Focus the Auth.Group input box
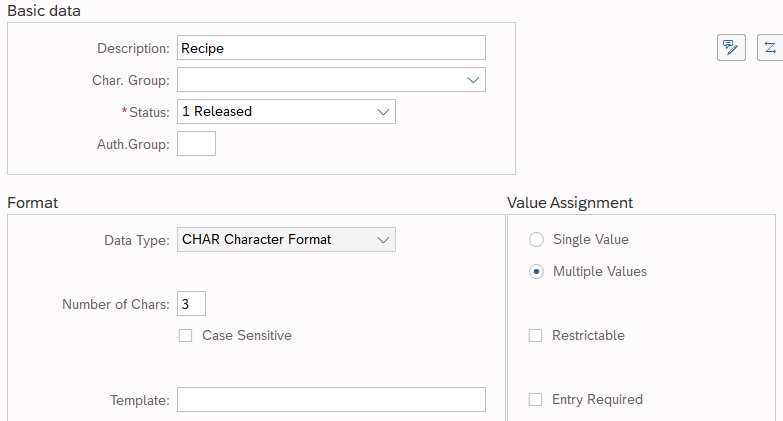Image resolution: width=783 pixels, height=421 pixels. [x=196, y=144]
